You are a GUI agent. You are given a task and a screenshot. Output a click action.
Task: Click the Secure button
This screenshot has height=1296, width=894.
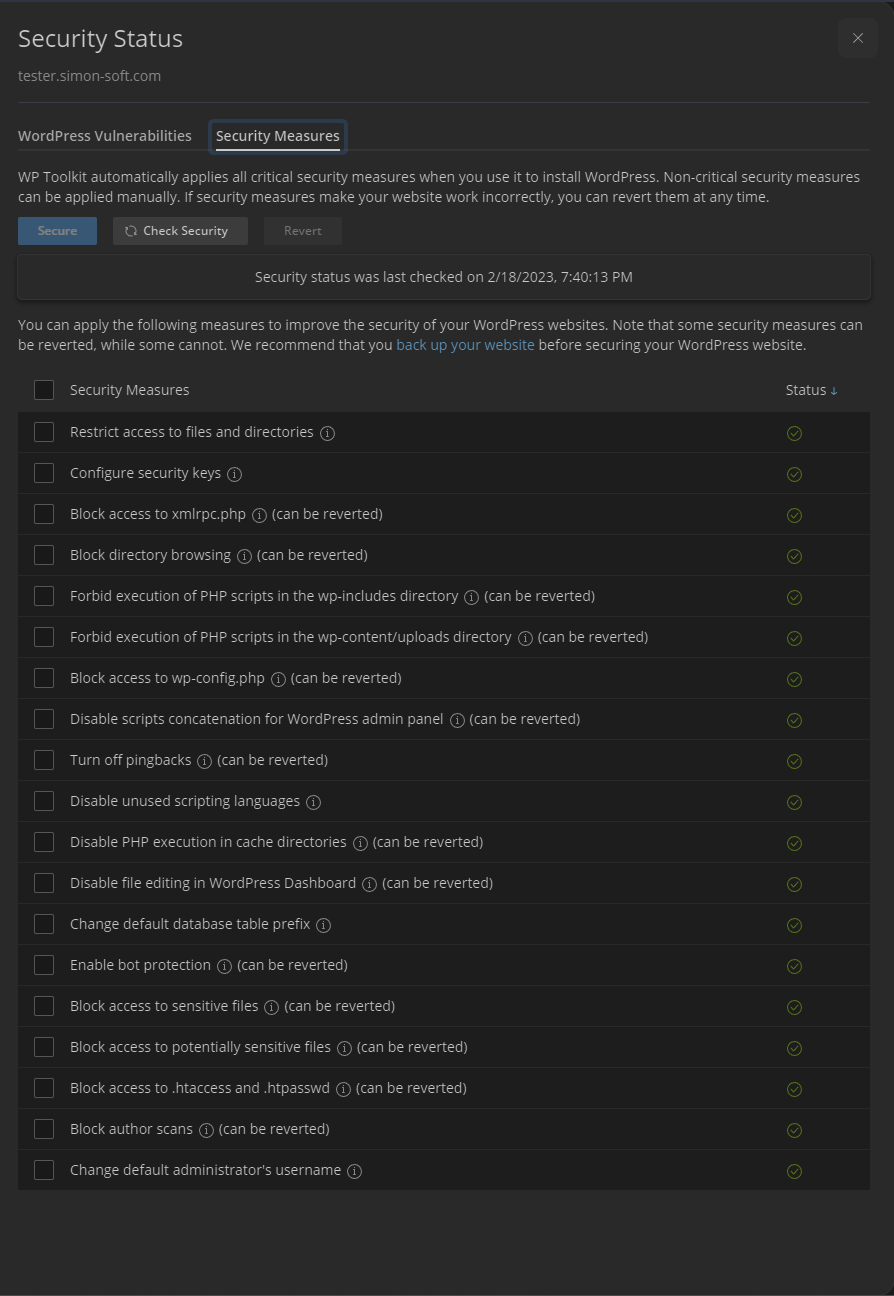[x=57, y=231]
